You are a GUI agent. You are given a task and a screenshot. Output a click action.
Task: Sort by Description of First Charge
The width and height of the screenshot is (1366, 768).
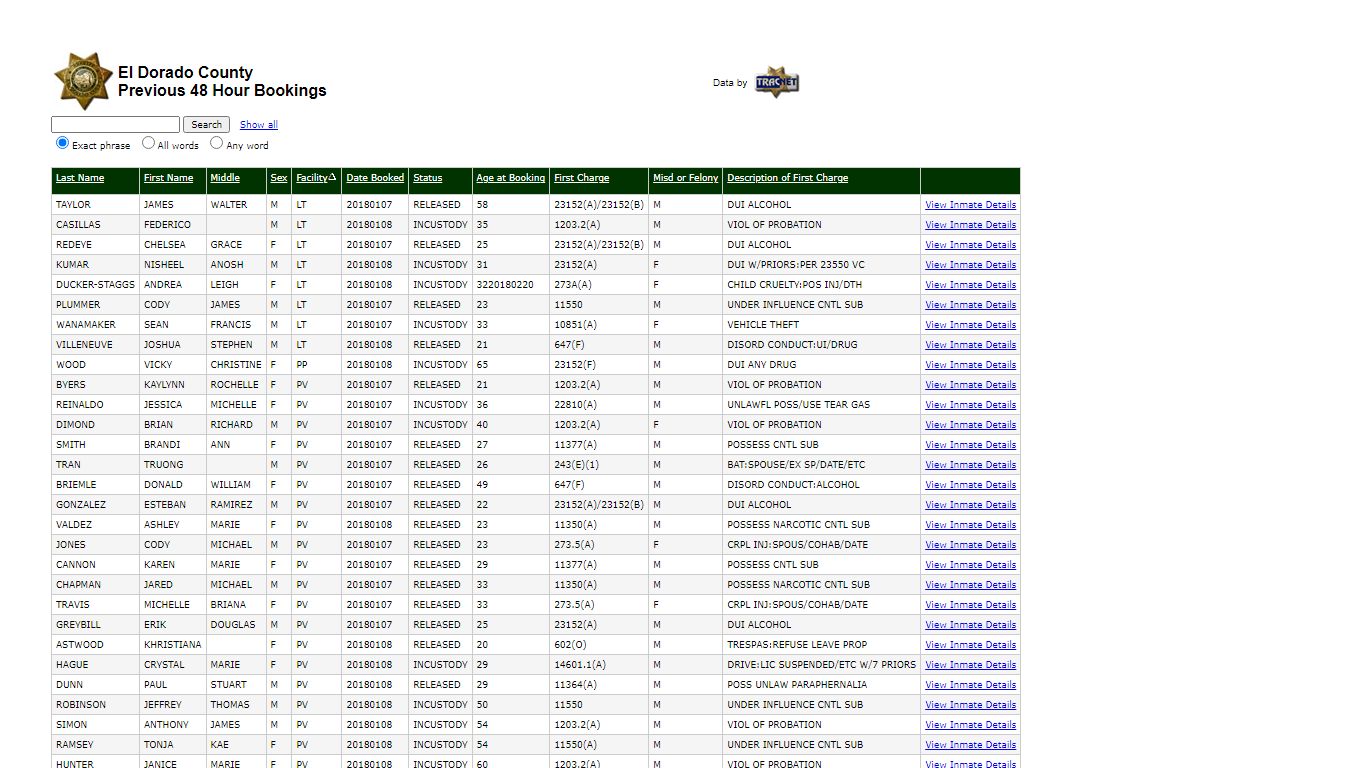[x=787, y=178]
